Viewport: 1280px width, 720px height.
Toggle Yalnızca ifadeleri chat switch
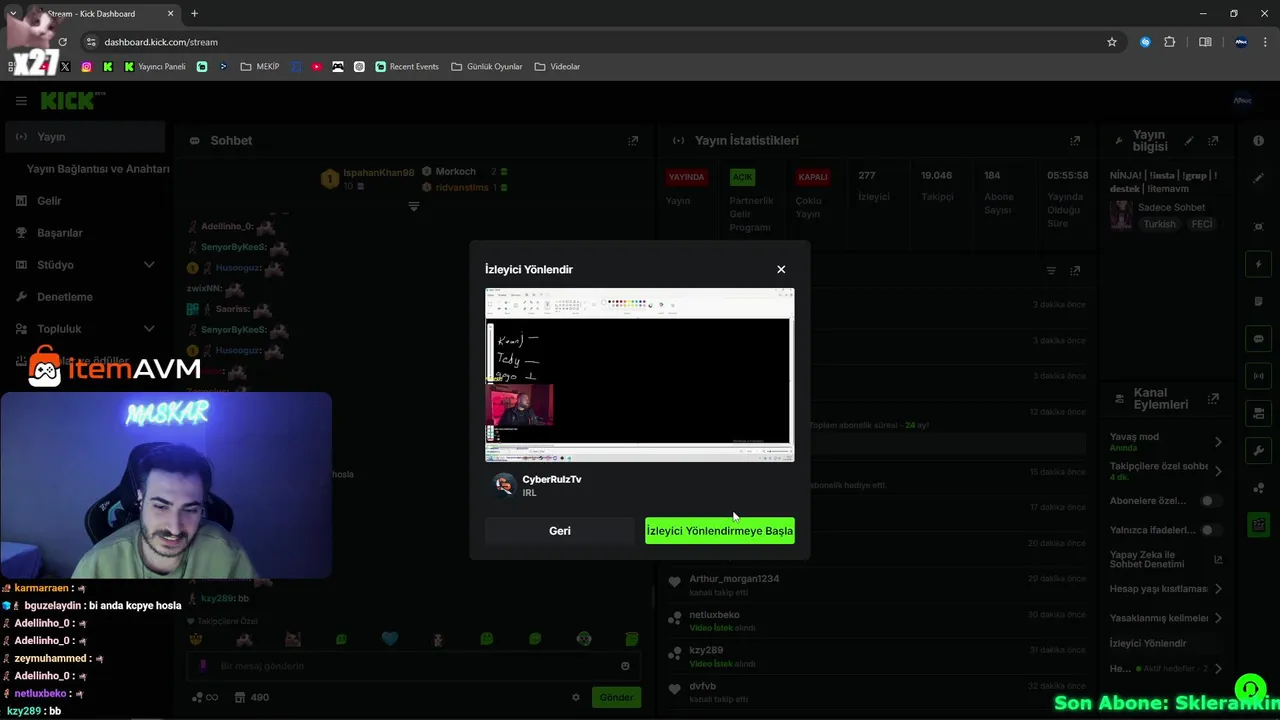(1210, 530)
